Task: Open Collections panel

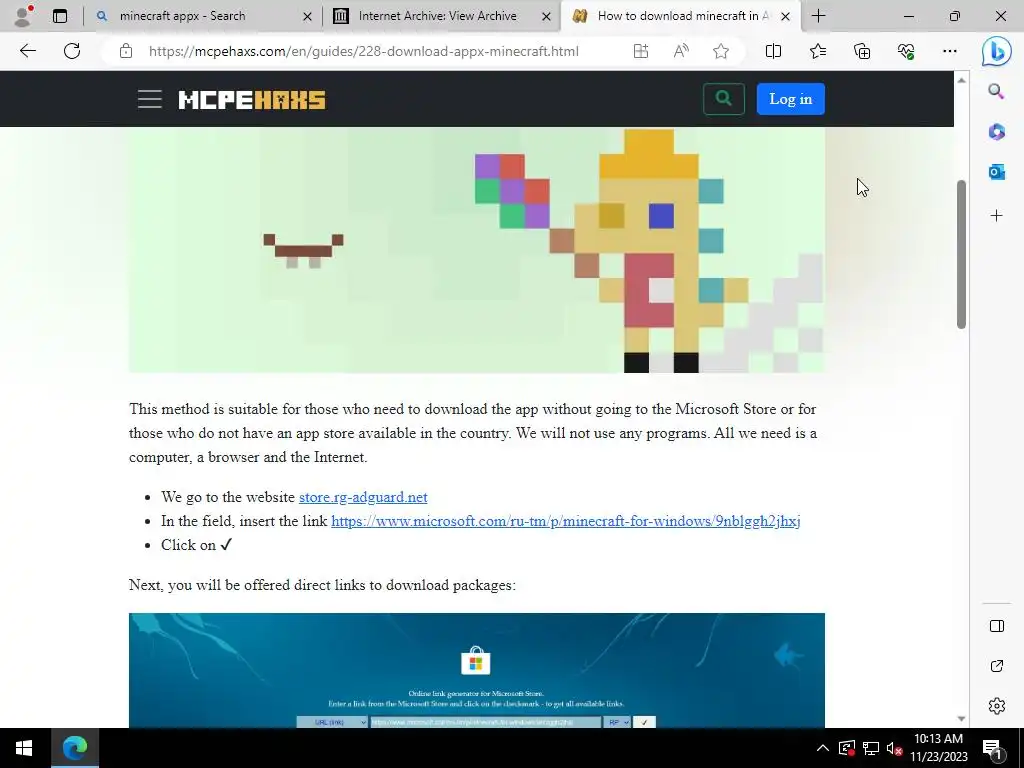Action: 862,51
